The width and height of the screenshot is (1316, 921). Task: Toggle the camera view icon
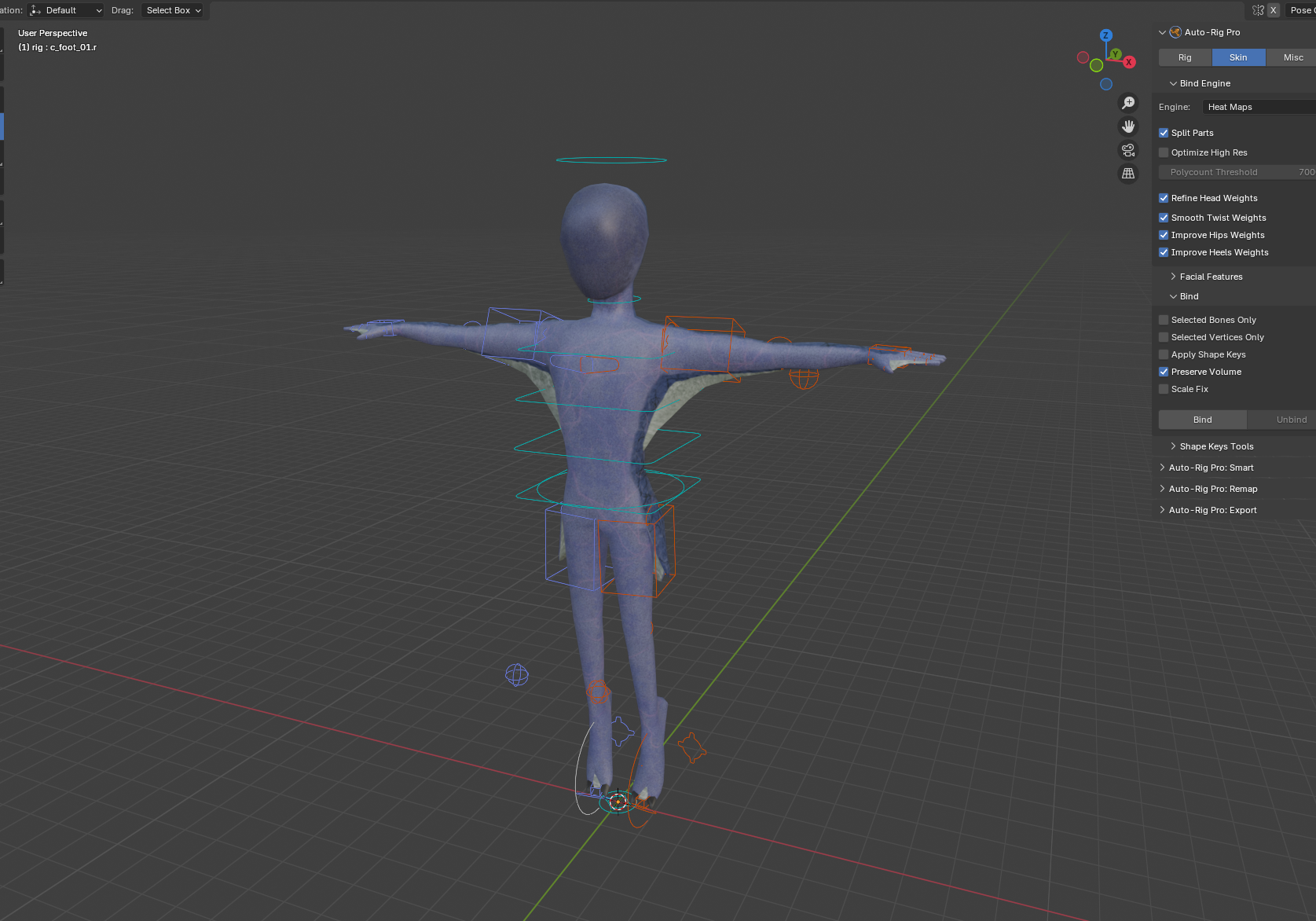tap(1128, 150)
